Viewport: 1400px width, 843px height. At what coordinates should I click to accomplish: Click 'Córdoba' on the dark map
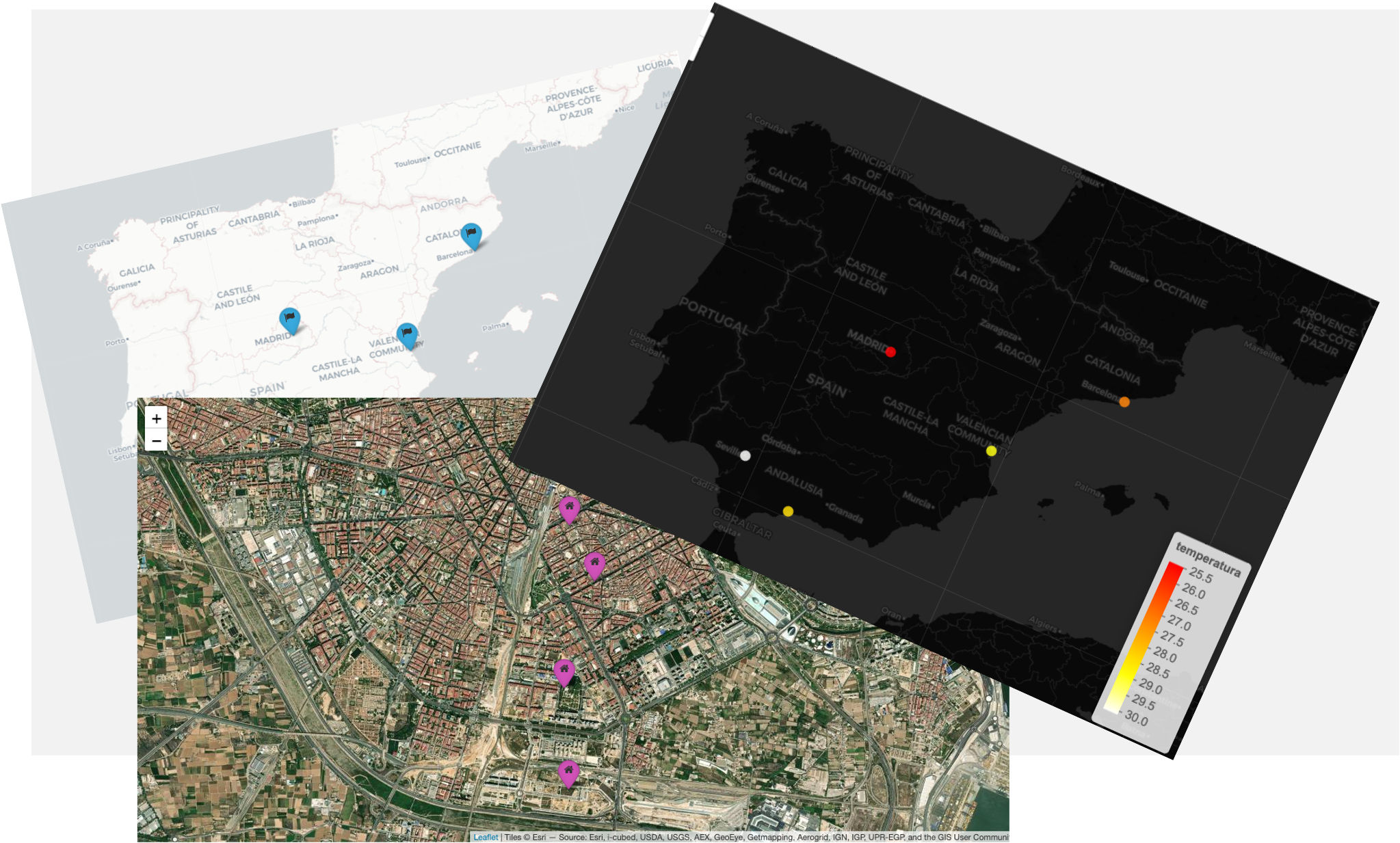(780, 445)
